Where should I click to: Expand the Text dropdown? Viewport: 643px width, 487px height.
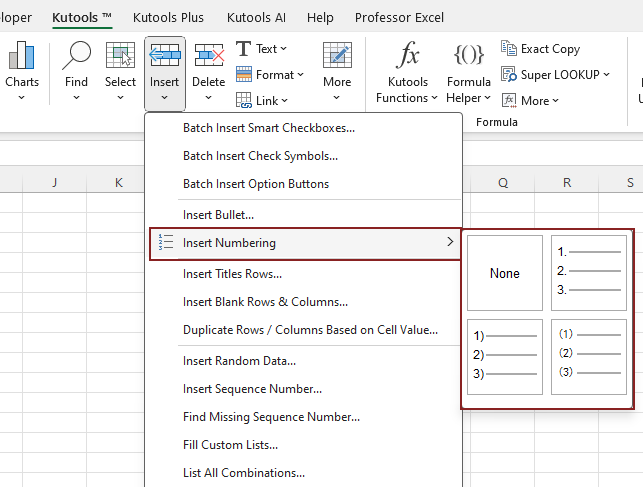pyautogui.click(x=262, y=48)
